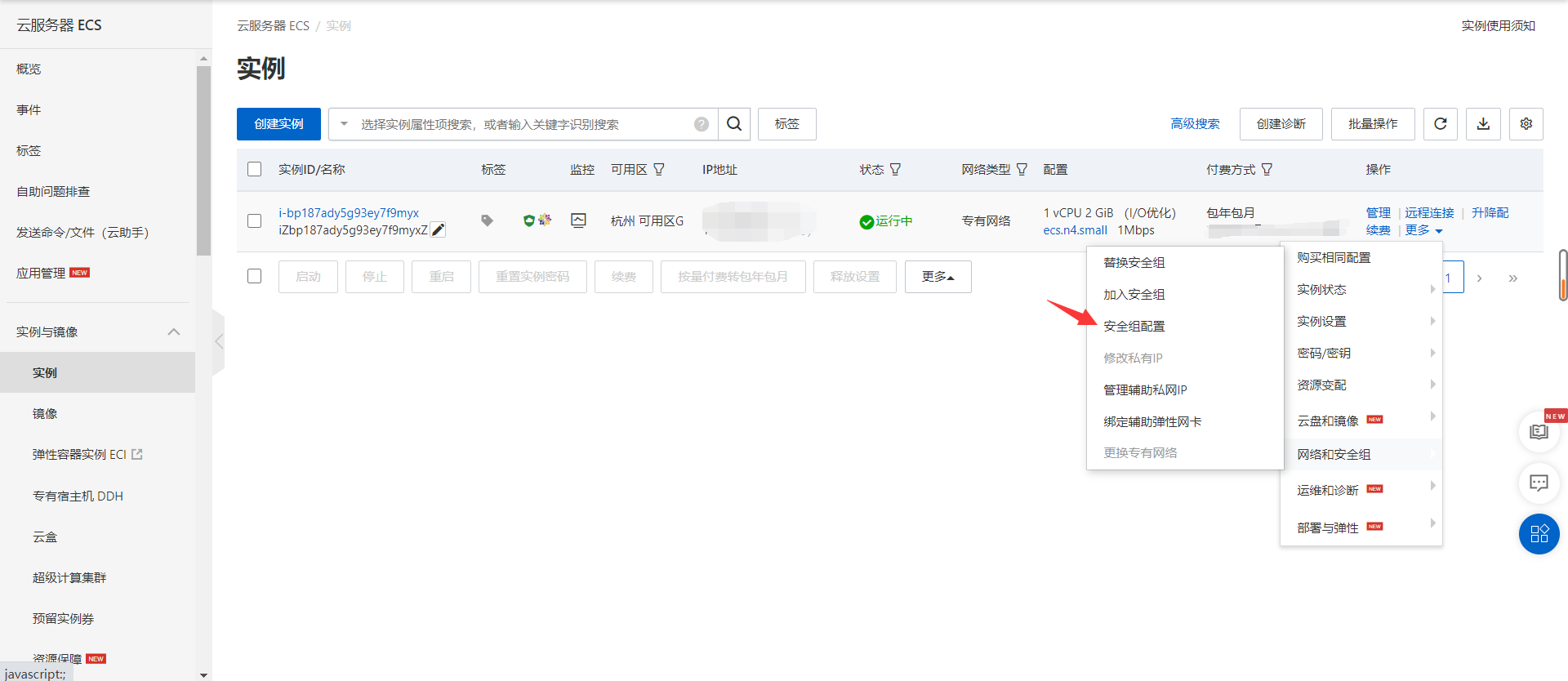
Task: Open ecs.n4.small spec link
Action: coord(1075,230)
